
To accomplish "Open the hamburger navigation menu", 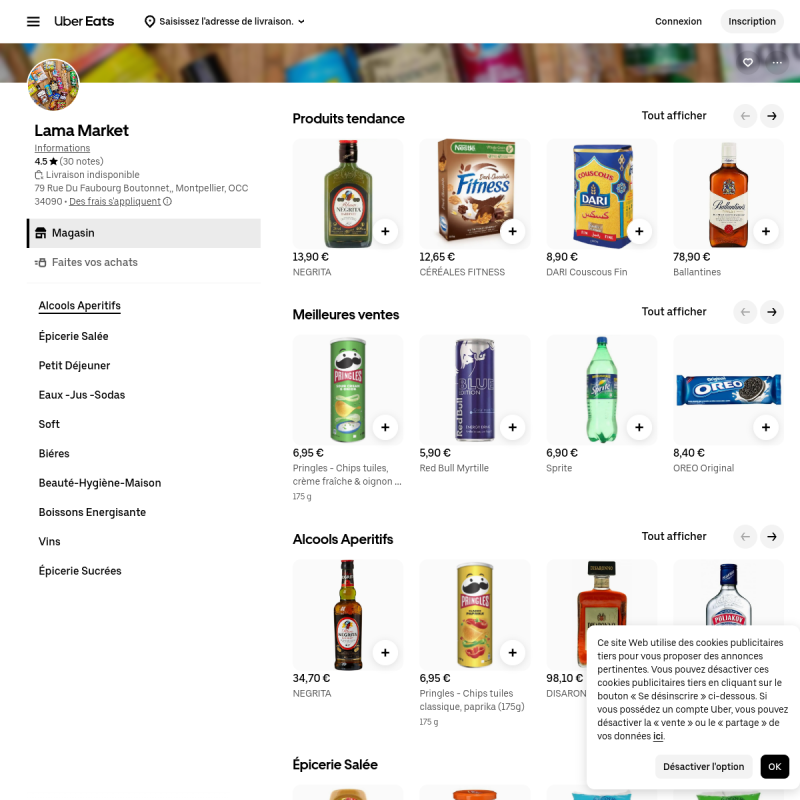I will [x=33, y=21].
